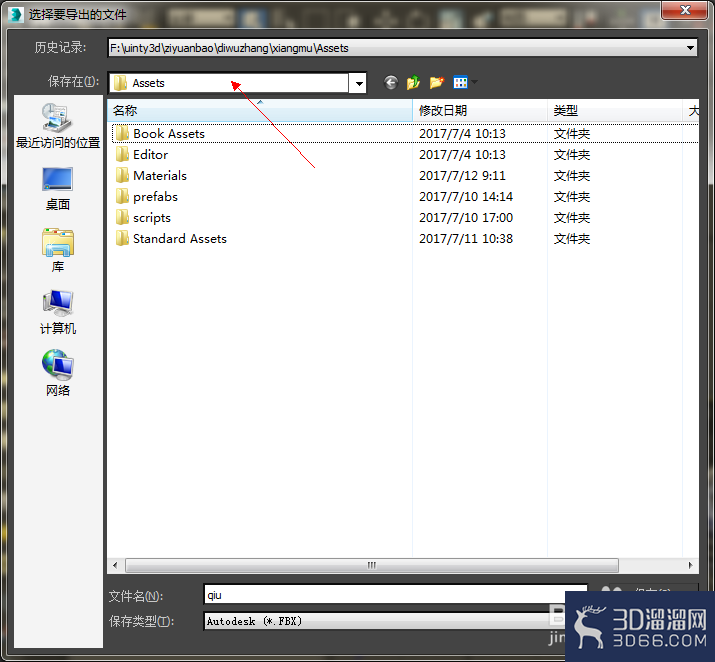Open the View menu icon

(x=460, y=83)
